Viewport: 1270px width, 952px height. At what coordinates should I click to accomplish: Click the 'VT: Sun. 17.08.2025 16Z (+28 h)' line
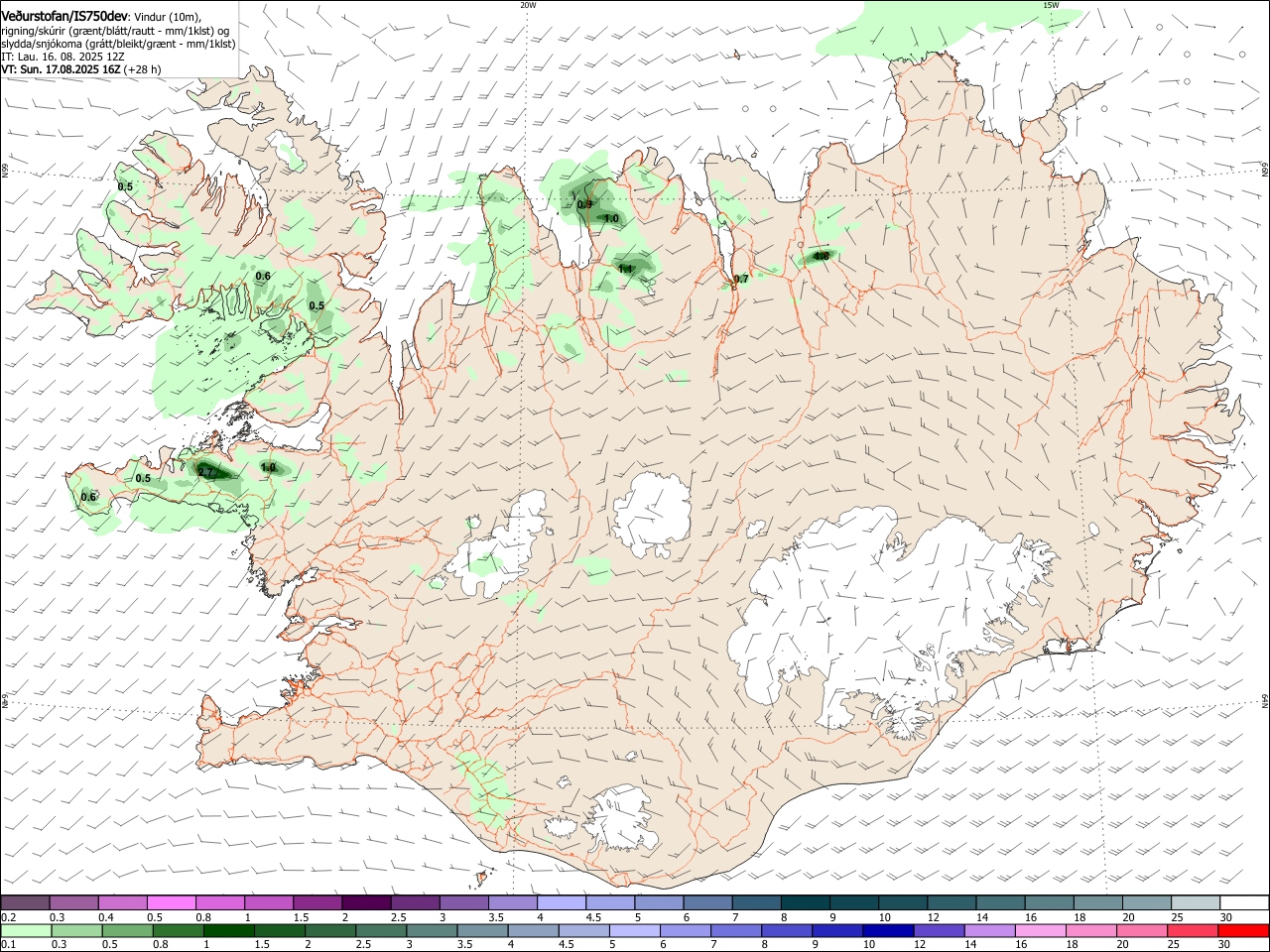pos(80,69)
